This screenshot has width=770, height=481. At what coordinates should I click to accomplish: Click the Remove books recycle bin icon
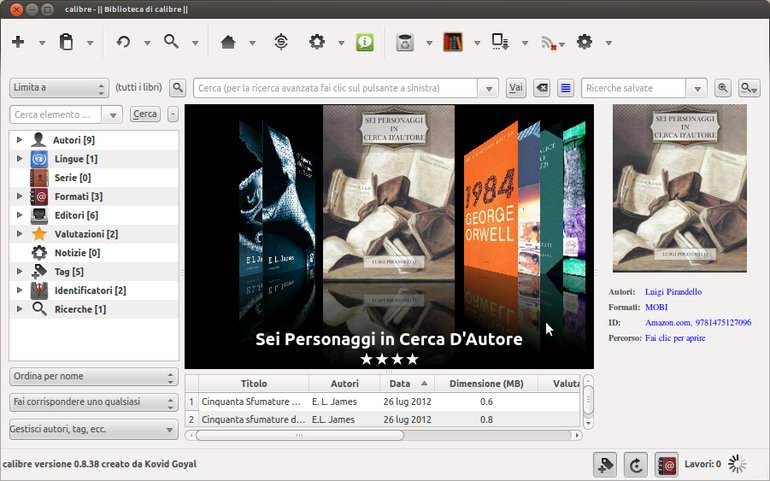click(x=405, y=42)
